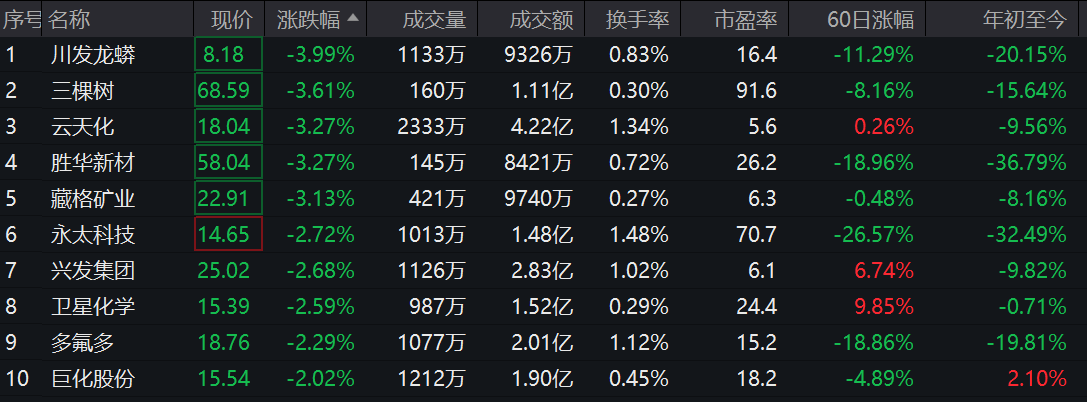Click the 60日涨幅 column header
The width and height of the screenshot is (1087, 402).
tap(871, 19)
